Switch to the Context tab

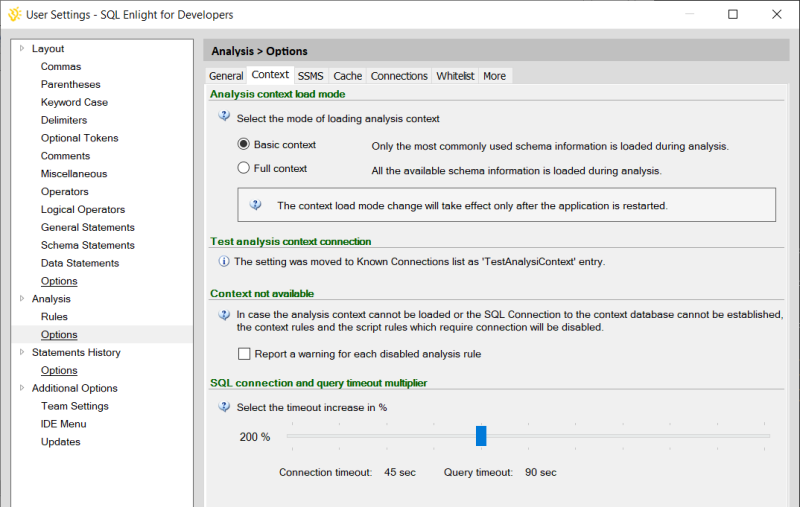pos(270,74)
